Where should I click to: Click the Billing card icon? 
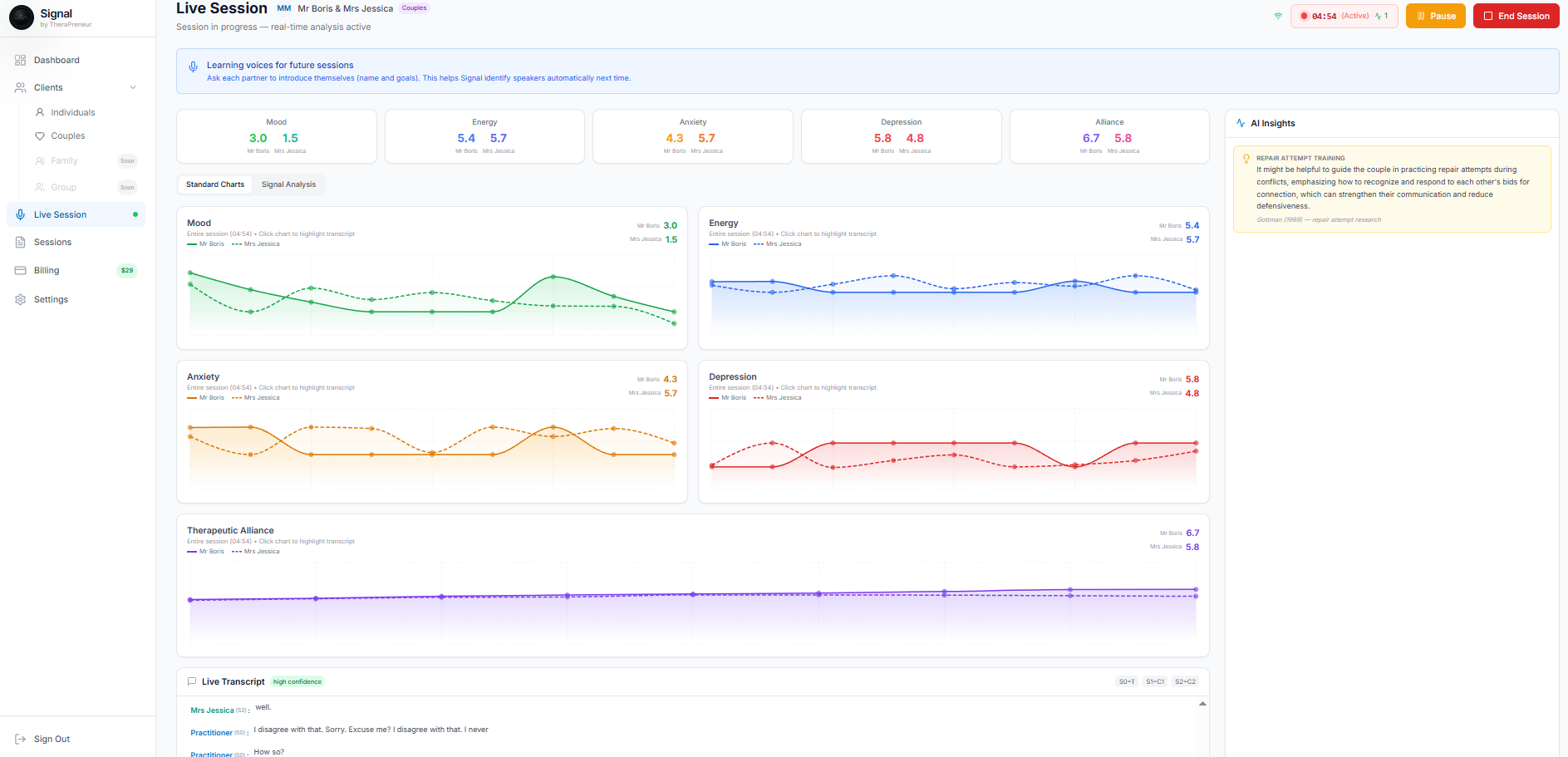click(x=21, y=271)
